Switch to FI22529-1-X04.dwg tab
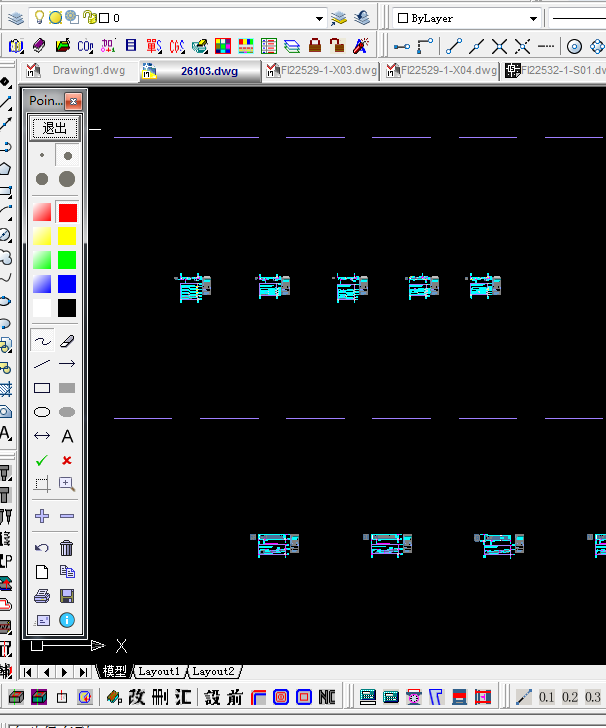 click(x=441, y=71)
